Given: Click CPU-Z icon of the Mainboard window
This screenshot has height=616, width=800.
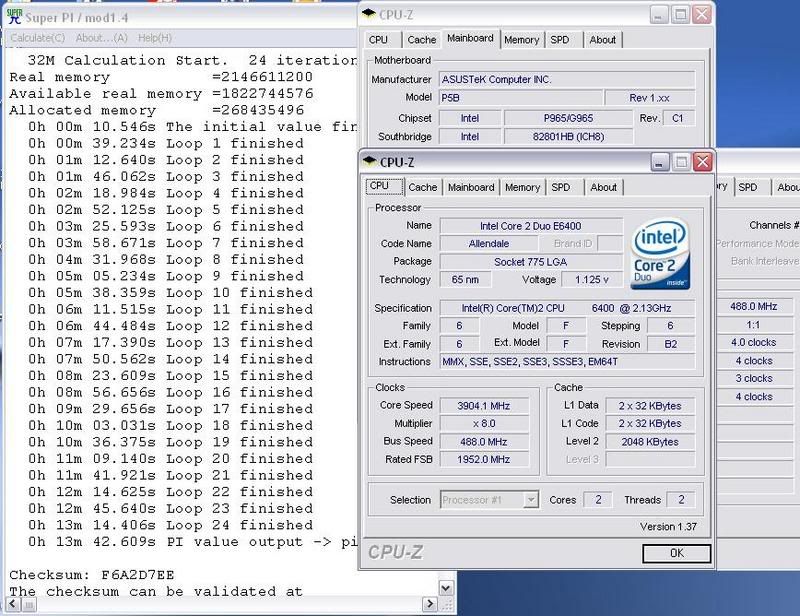Looking at the screenshot, I should click(x=371, y=15).
